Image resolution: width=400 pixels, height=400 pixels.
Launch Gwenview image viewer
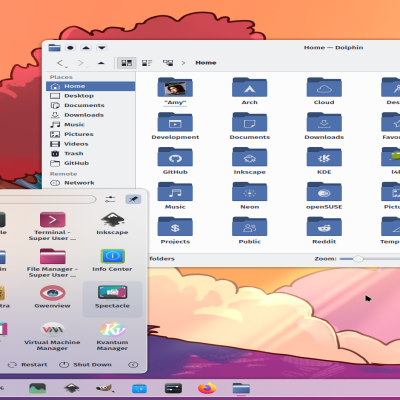[x=52, y=297]
